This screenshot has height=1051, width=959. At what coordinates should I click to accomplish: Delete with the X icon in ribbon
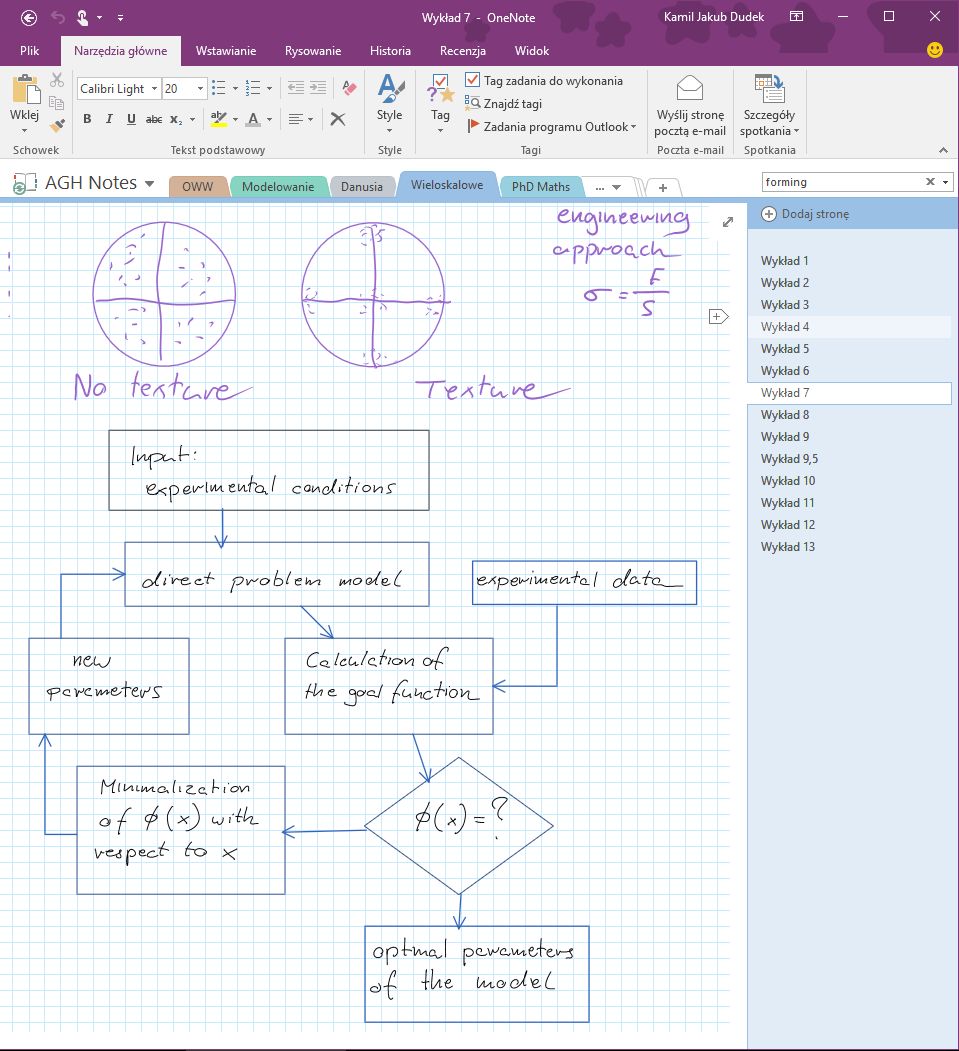pos(338,119)
